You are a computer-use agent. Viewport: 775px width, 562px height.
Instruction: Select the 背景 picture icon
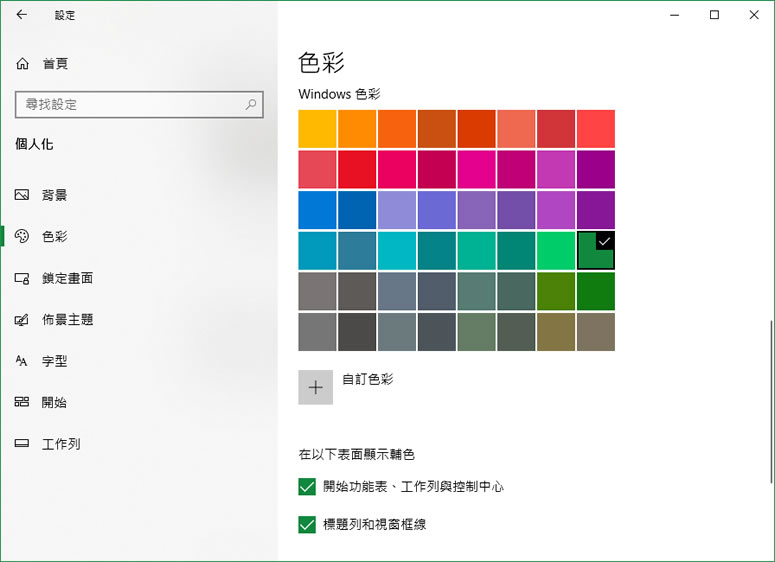click(22, 195)
